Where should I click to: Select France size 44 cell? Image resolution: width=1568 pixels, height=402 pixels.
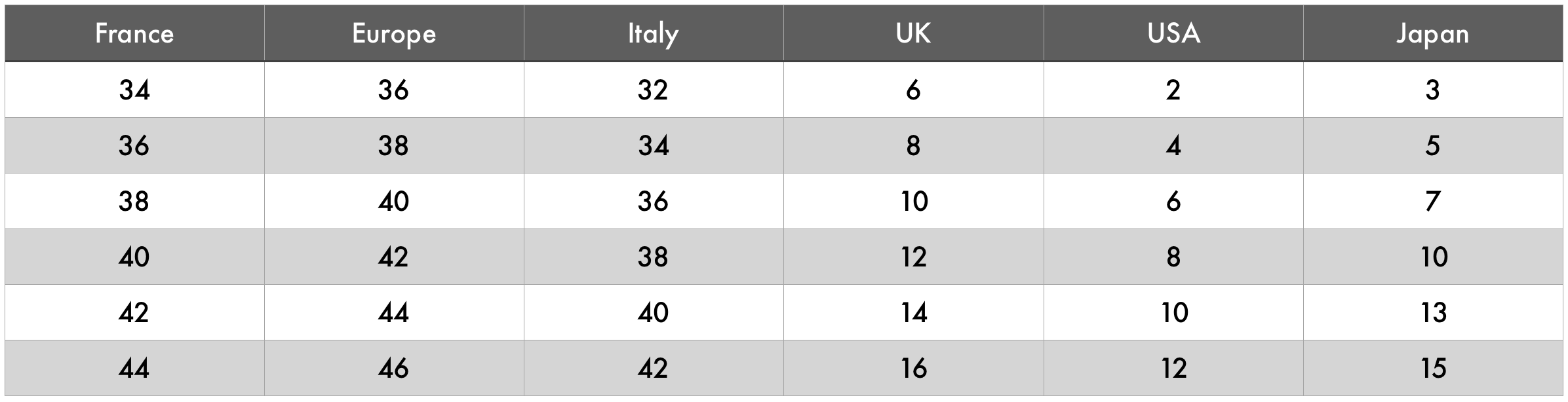point(134,368)
